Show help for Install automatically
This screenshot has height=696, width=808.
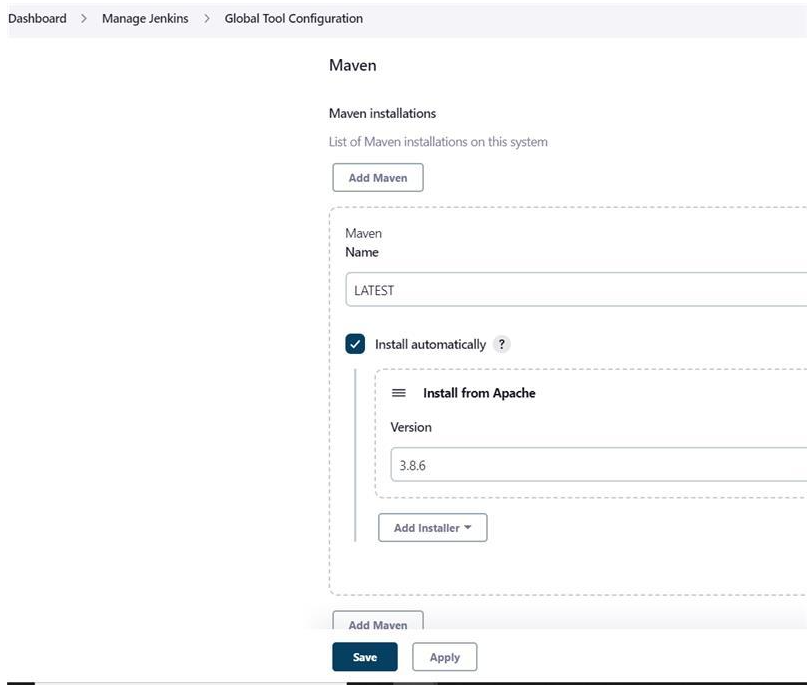click(x=501, y=344)
